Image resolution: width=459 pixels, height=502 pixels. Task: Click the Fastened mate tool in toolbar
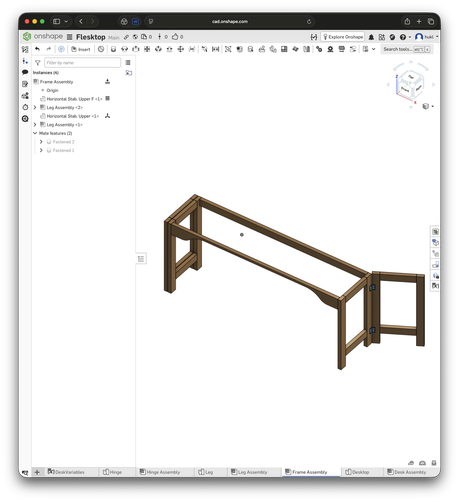113,49
